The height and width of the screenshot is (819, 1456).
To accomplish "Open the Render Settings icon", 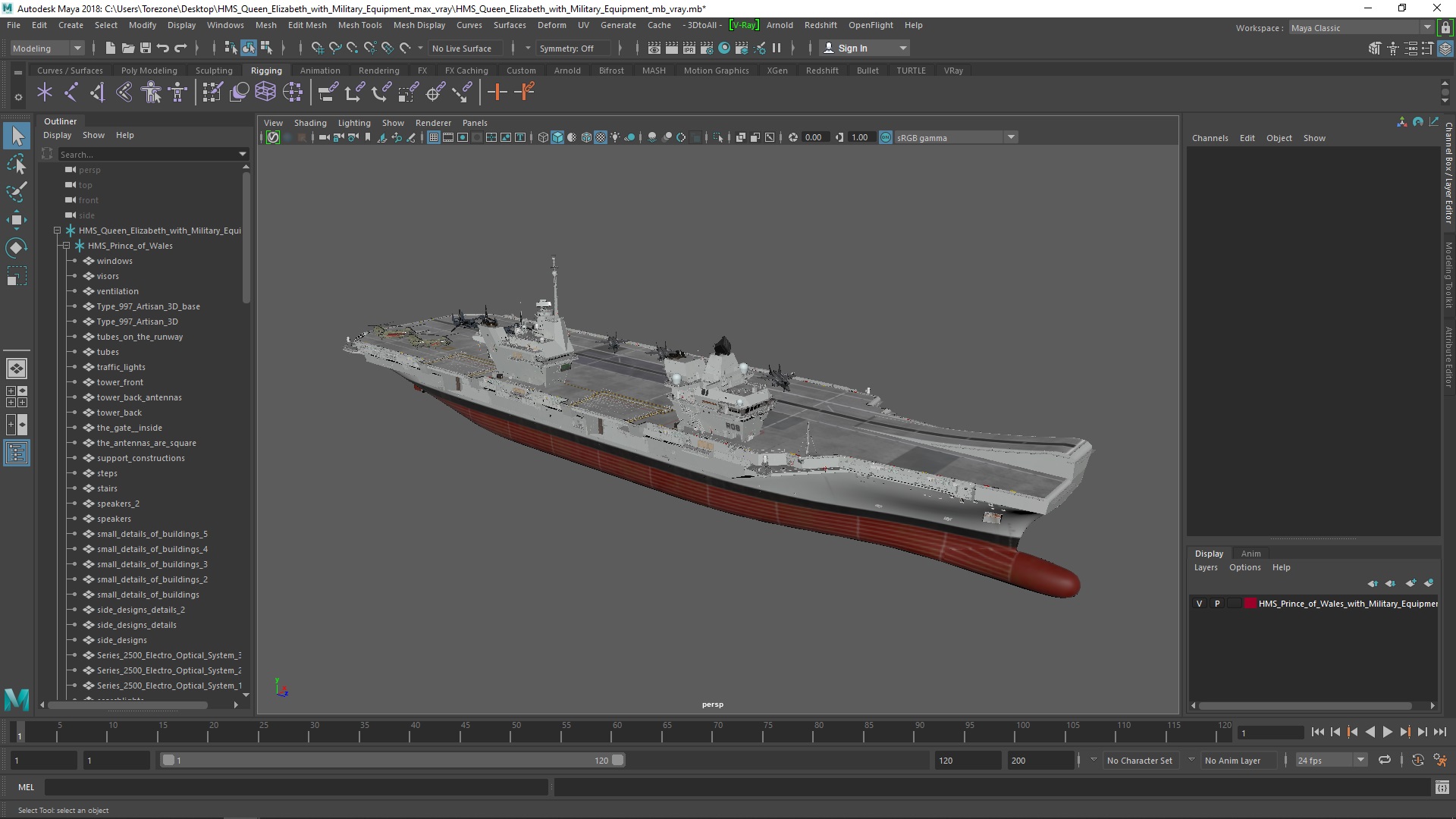I will tap(706, 48).
